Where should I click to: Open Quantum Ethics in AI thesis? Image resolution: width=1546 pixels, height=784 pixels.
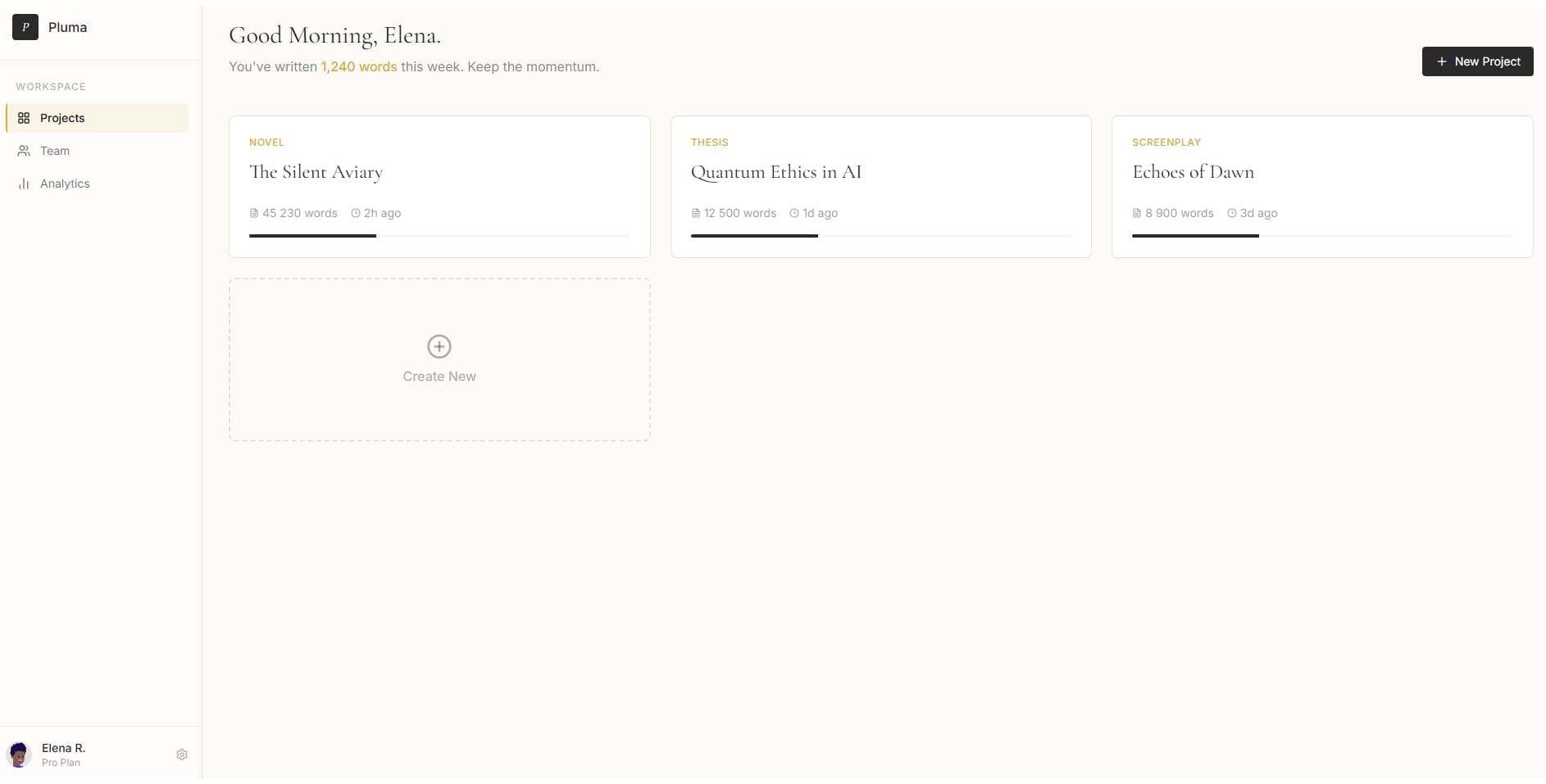[775, 172]
